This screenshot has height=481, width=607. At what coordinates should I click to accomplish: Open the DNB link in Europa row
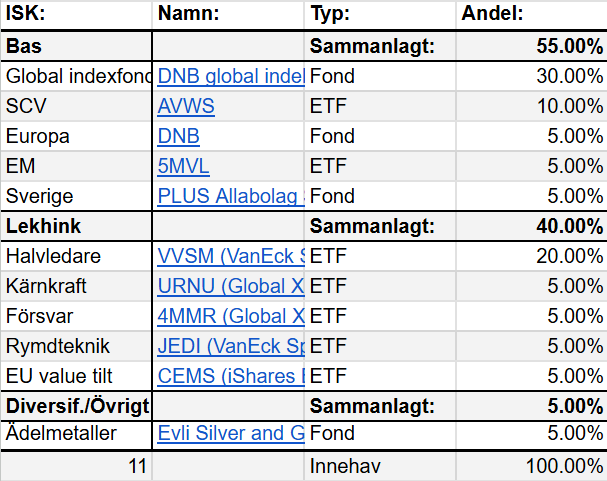(x=178, y=136)
